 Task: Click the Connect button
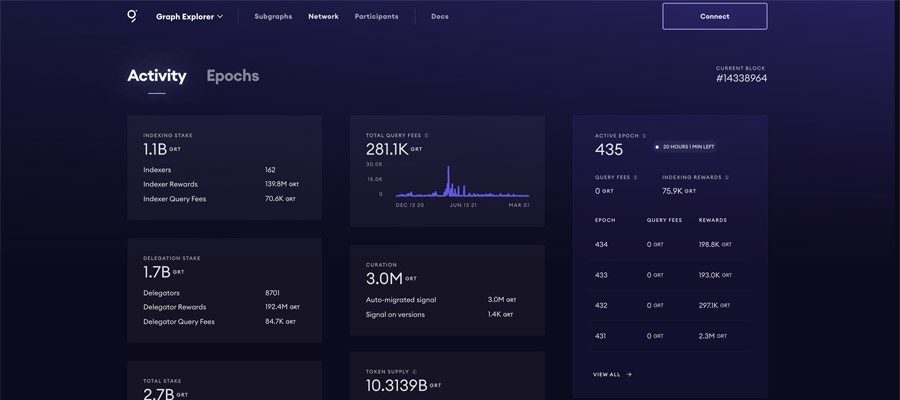(715, 16)
